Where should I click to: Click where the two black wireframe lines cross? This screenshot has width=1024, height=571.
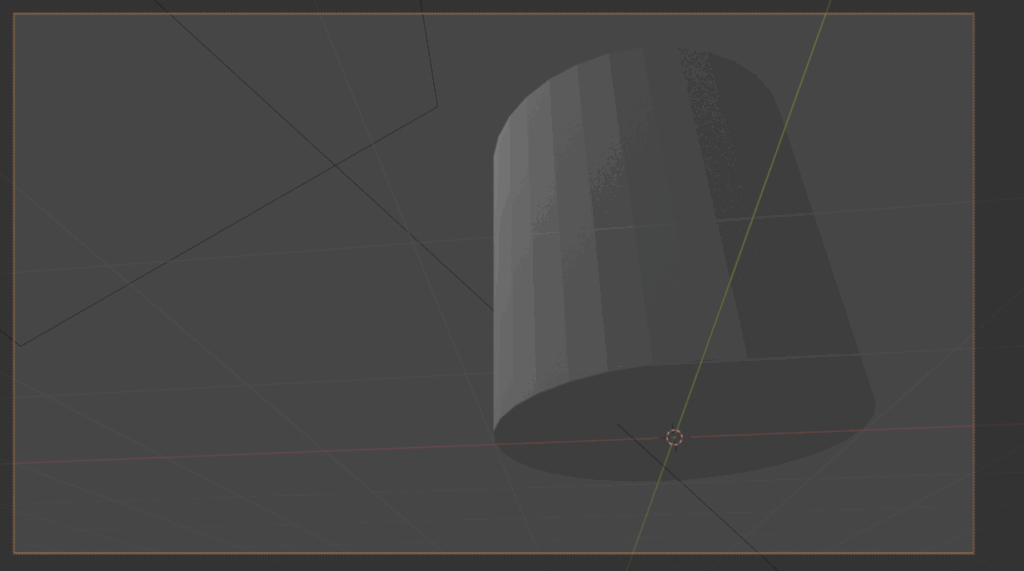coord(335,165)
